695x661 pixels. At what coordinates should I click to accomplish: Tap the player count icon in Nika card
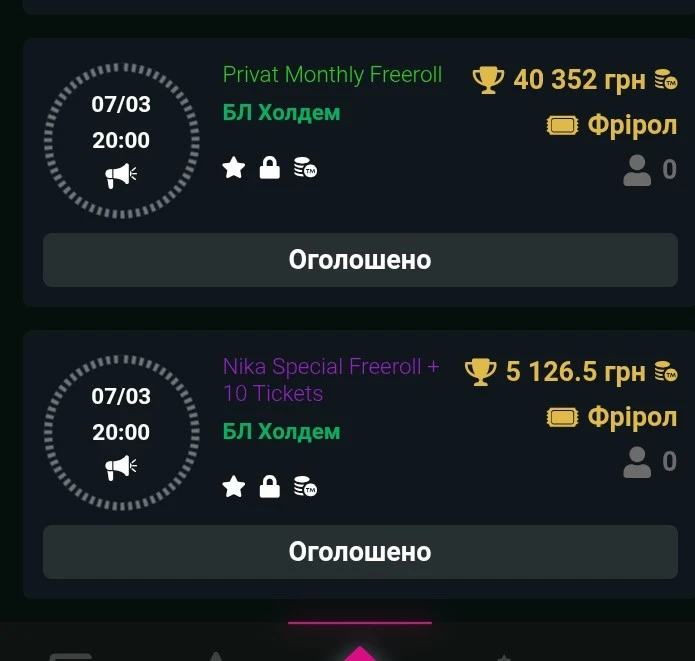click(x=637, y=462)
